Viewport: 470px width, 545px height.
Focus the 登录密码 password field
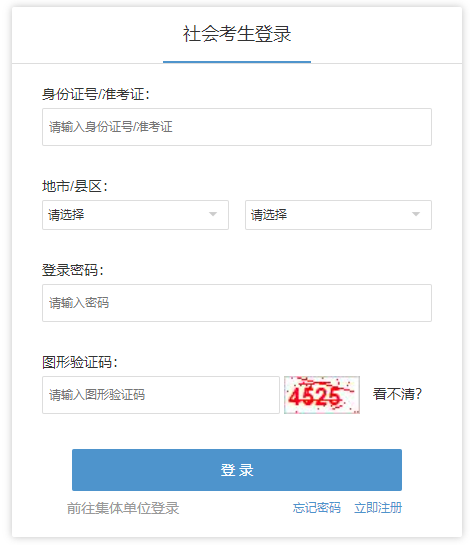click(237, 303)
